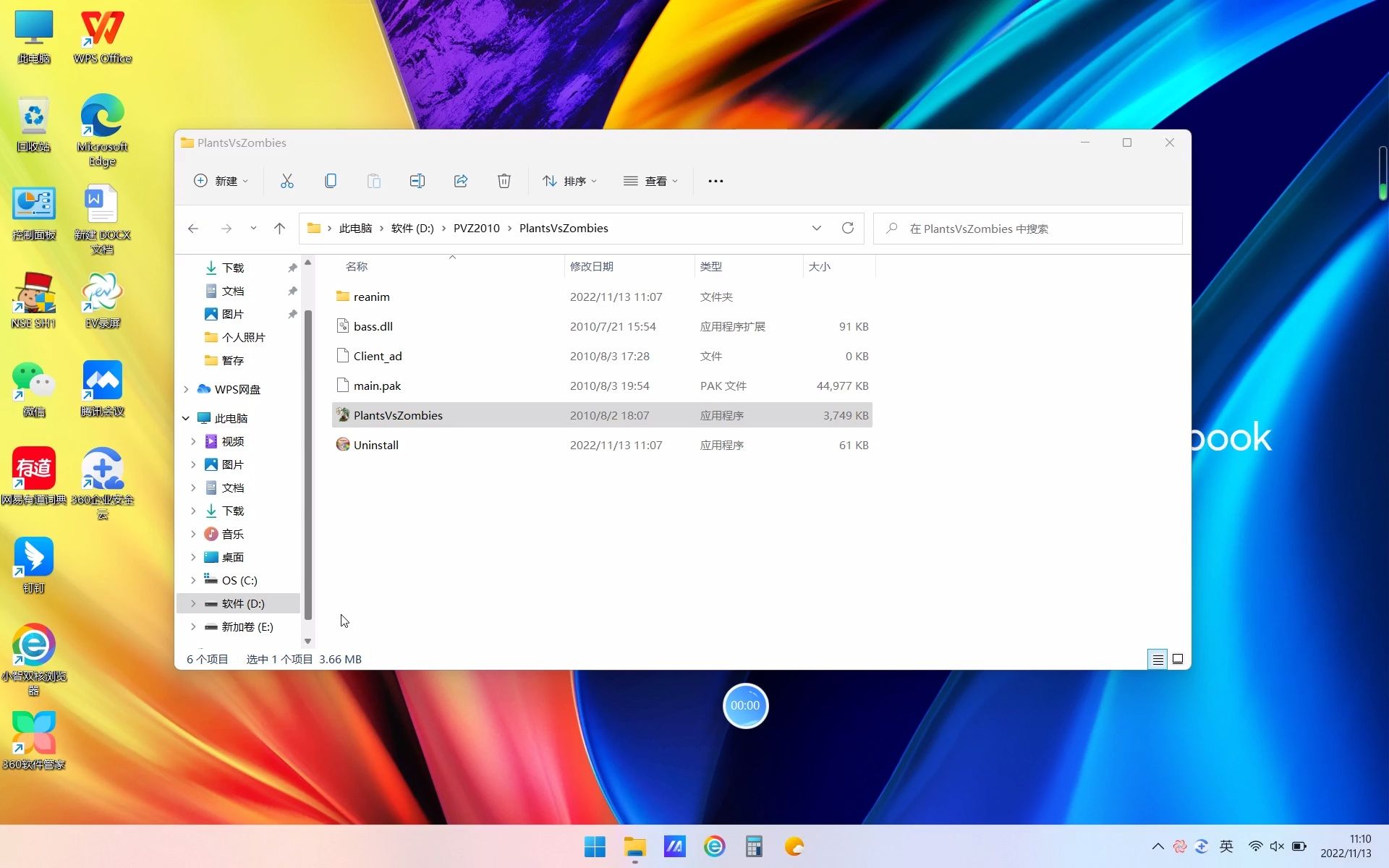
Task: Switch to details list view toggle
Action: [x=1157, y=659]
